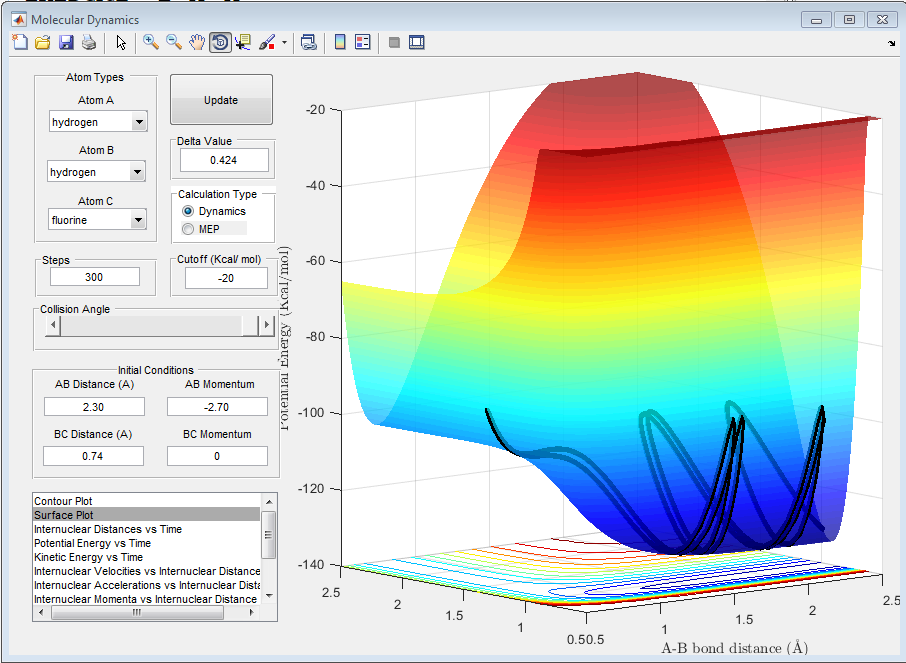
Task: Open the Atom B dropdown
Action: tap(137, 172)
